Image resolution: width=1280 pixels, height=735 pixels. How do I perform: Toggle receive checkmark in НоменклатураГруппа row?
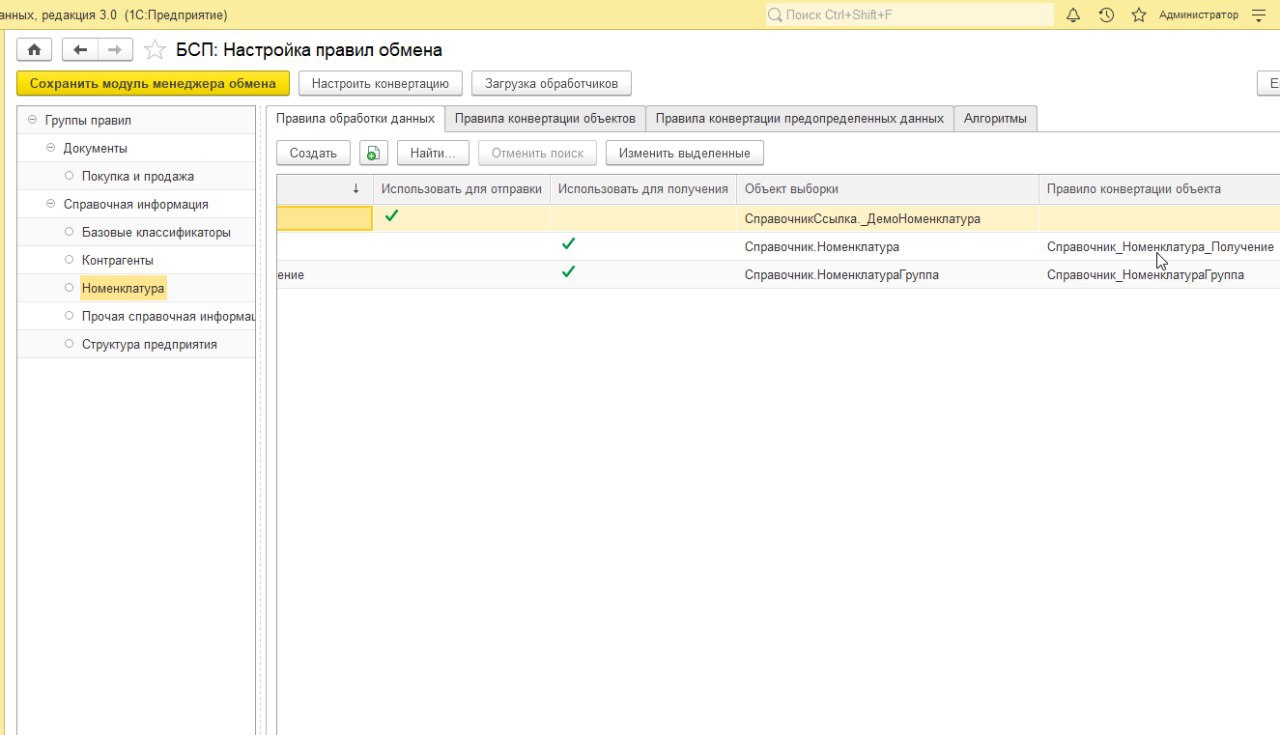coord(569,271)
